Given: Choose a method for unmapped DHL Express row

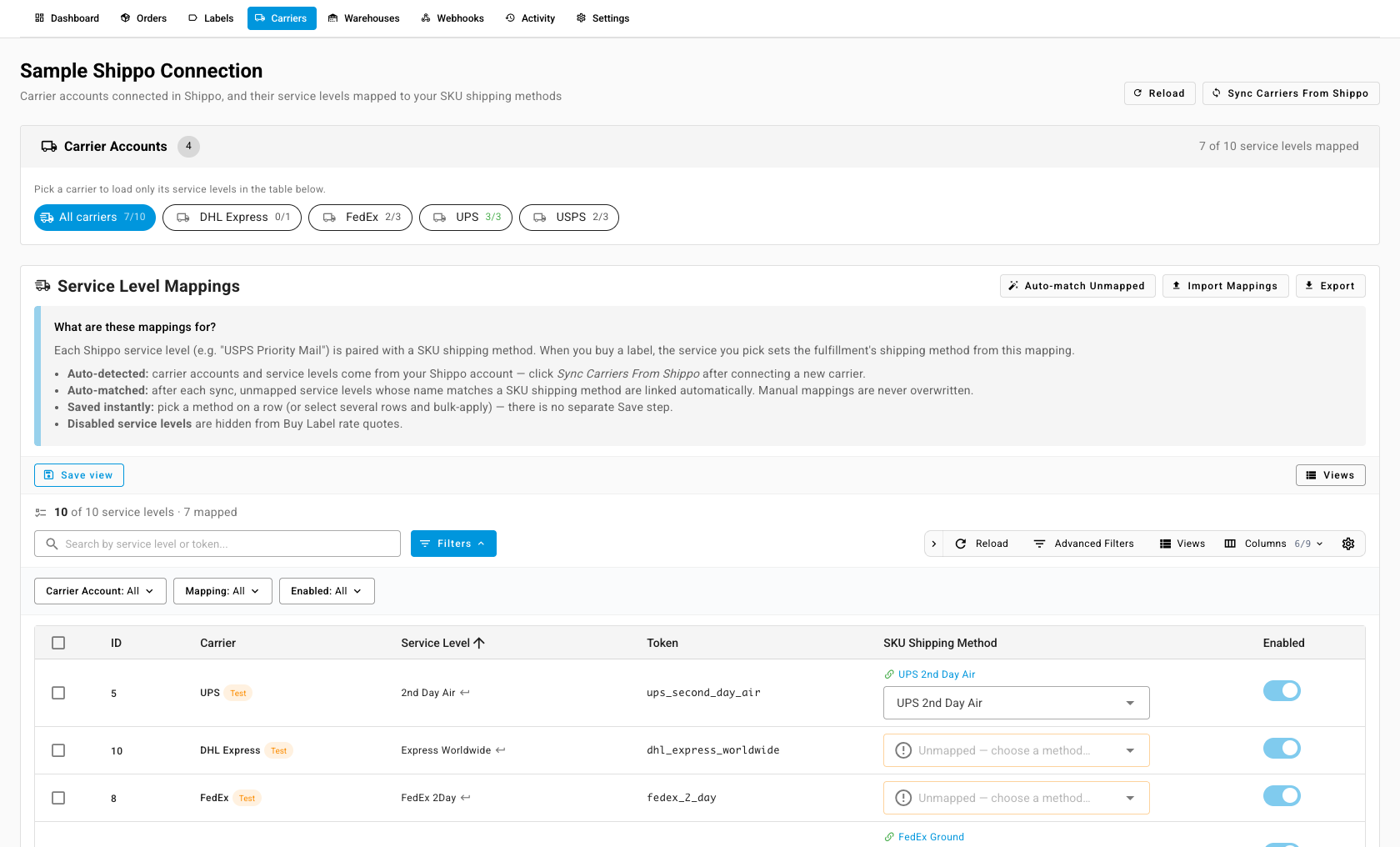Looking at the screenshot, I should tap(1016, 750).
